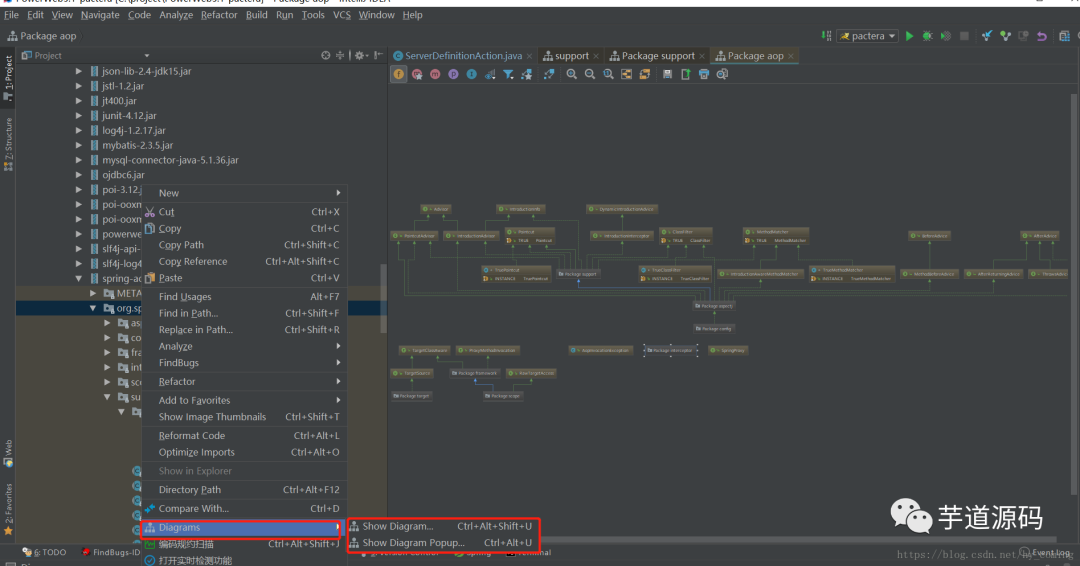
Task: Toggle Constructors visibility in diagram toolbar
Action: [417, 74]
